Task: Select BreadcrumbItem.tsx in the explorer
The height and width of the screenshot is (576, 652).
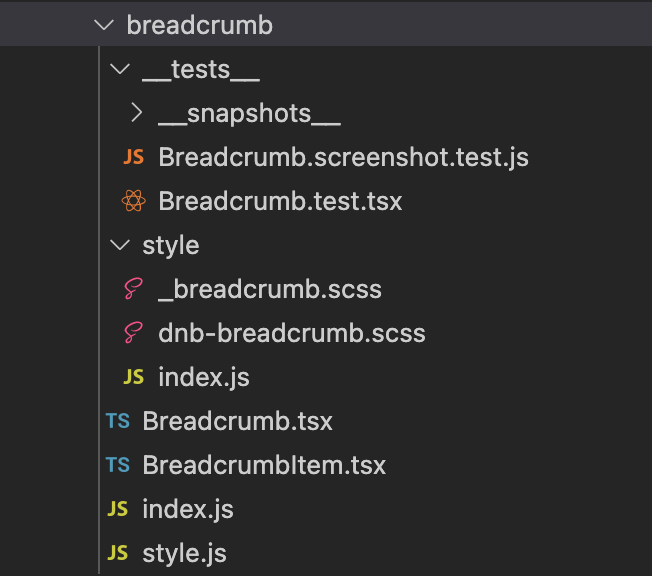Action: 264,465
